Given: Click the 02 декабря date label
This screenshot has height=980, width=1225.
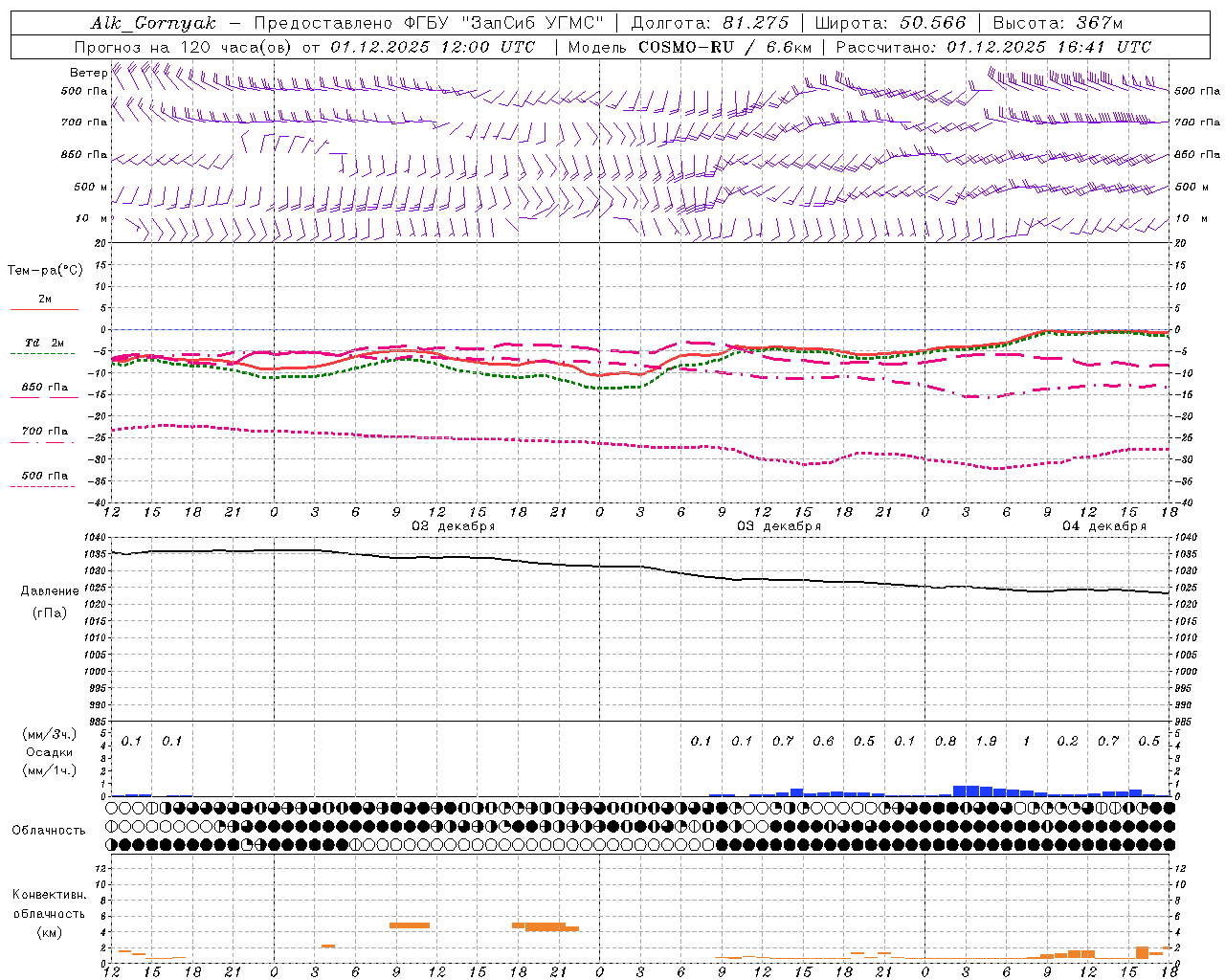Looking at the screenshot, I should click(454, 526).
